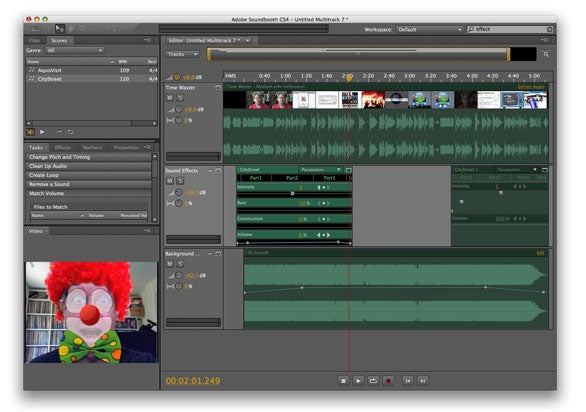Image resolution: width=586 pixels, height=412 pixels.
Task: Mute the Sound Effects track
Action: point(170,181)
